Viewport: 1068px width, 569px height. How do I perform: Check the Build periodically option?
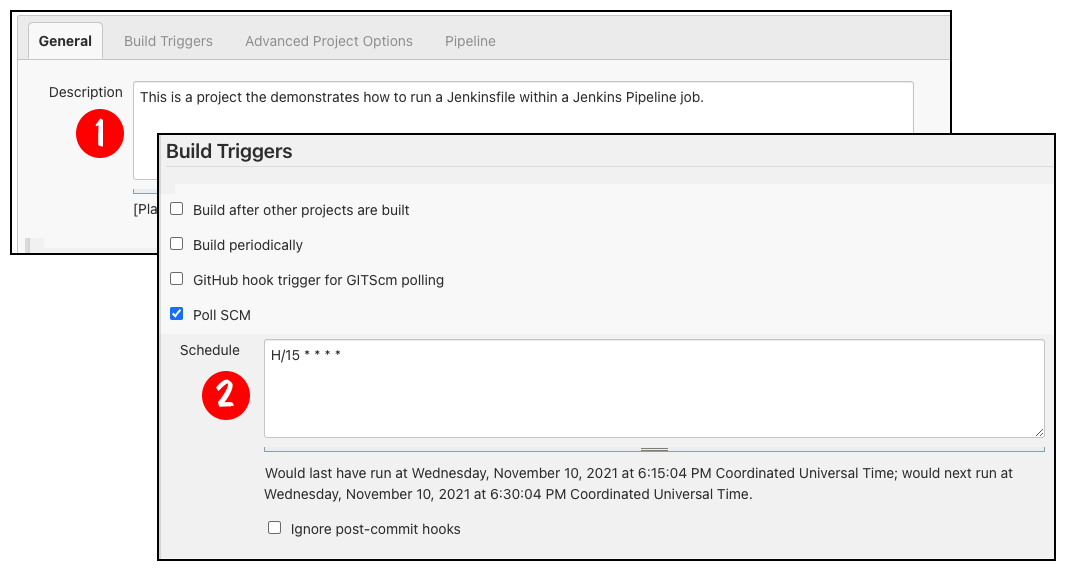pos(177,244)
